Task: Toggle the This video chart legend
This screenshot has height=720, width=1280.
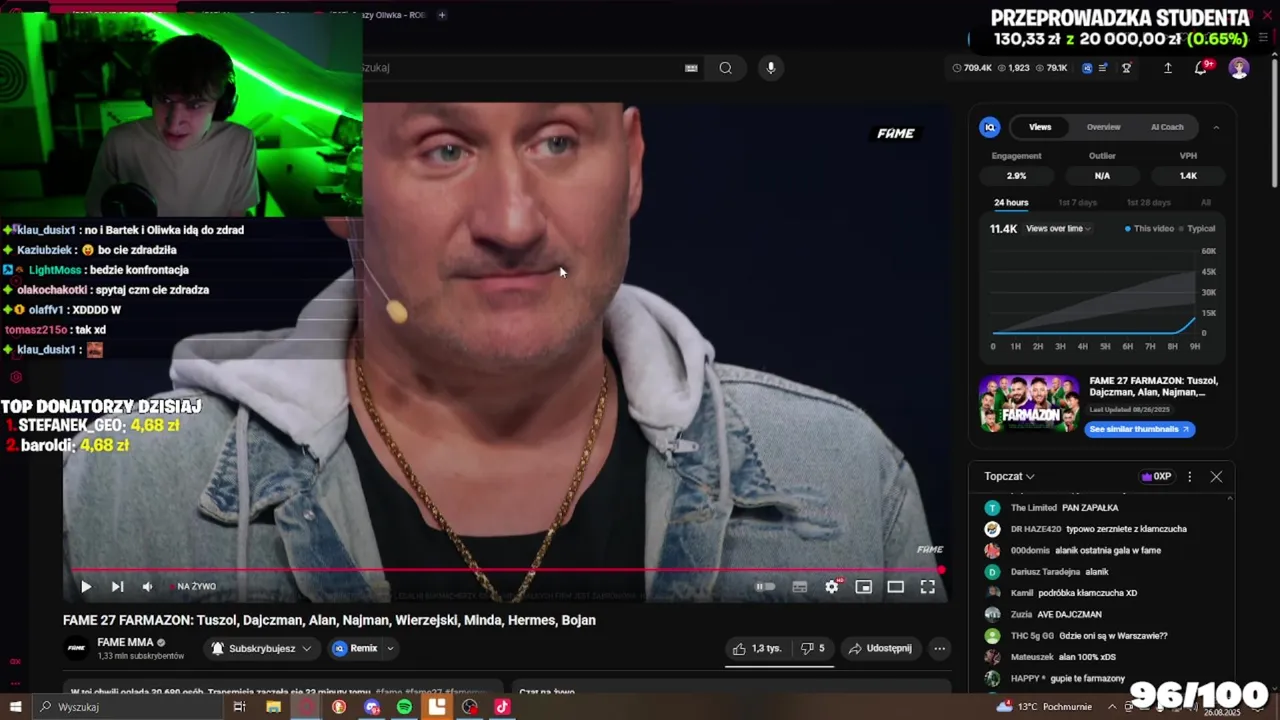Action: [x=1149, y=229]
